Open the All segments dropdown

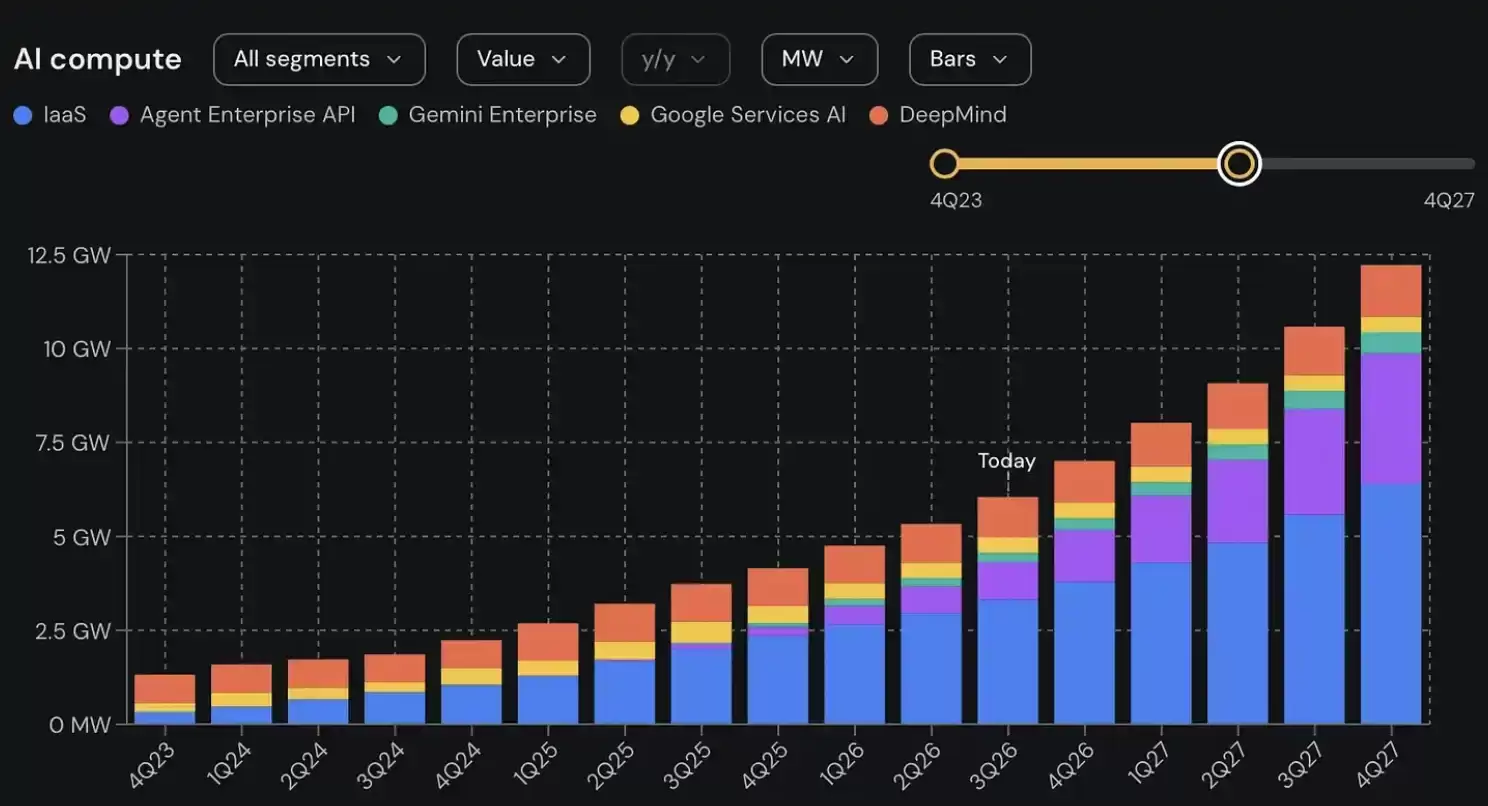[319, 59]
